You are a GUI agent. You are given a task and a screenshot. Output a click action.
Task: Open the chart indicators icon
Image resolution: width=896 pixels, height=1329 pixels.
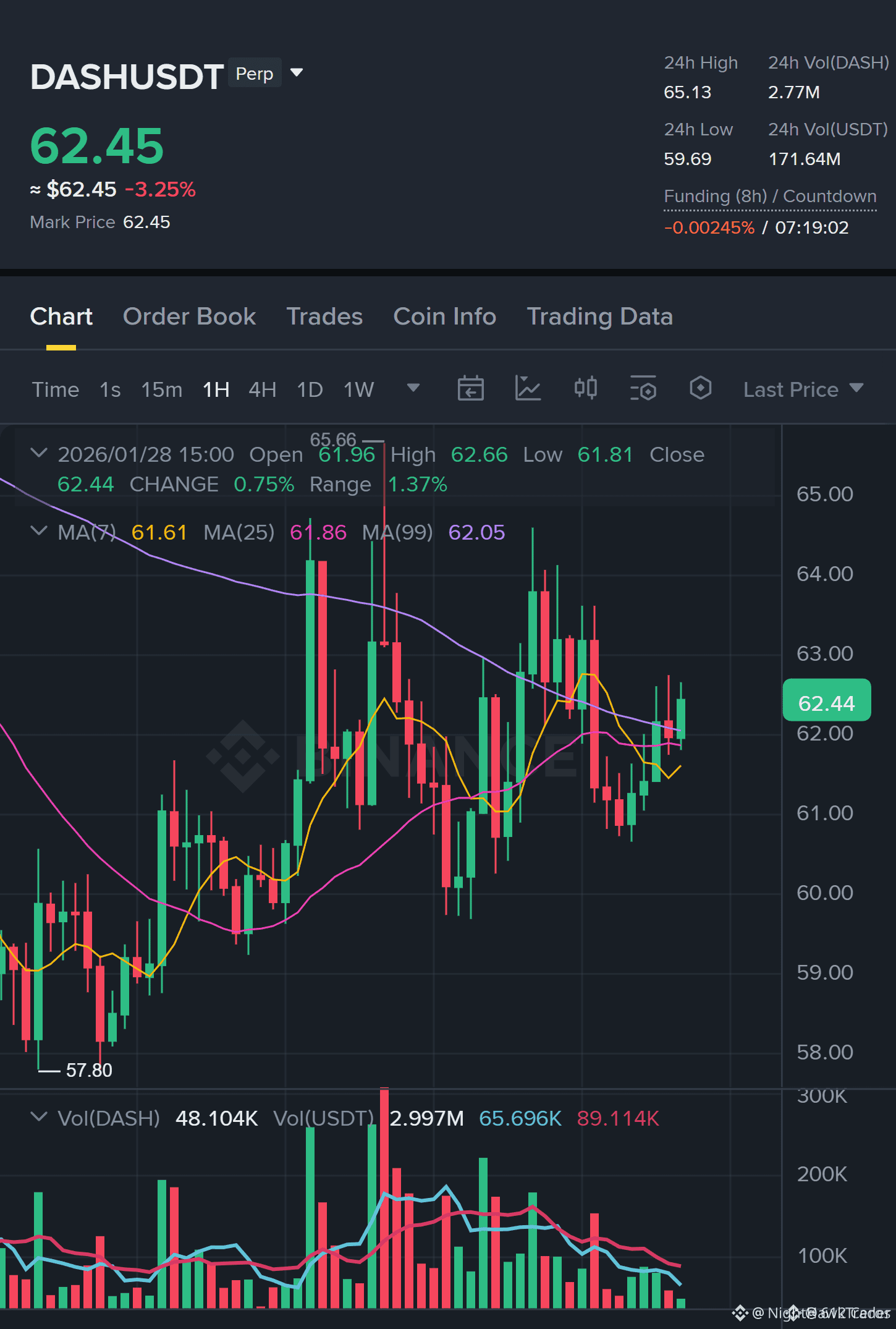(x=528, y=389)
